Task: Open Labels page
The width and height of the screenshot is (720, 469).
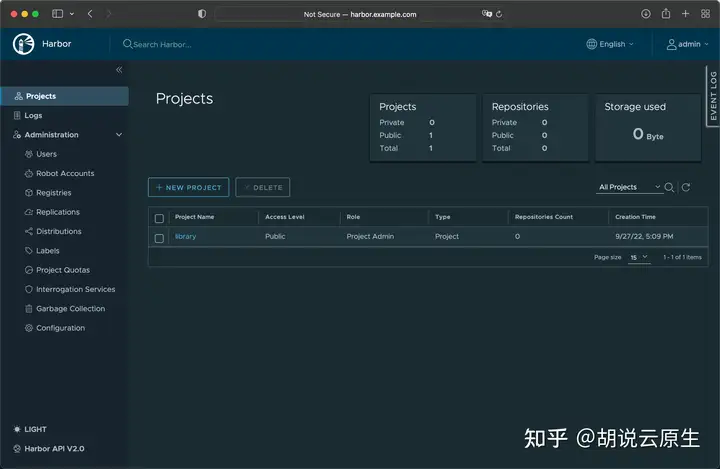Action: (x=47, y=250)
